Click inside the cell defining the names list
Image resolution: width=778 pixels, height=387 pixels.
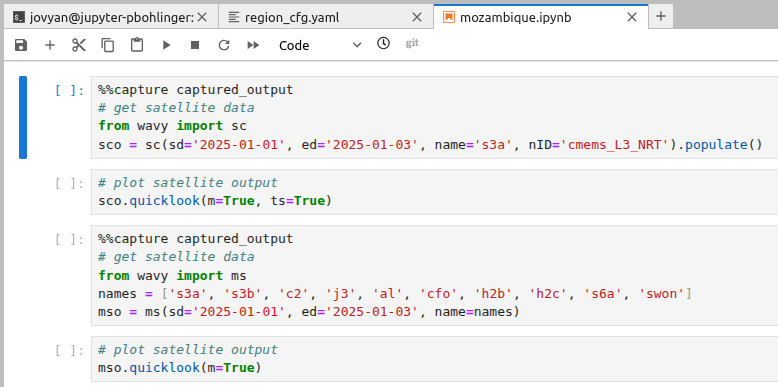434,275
